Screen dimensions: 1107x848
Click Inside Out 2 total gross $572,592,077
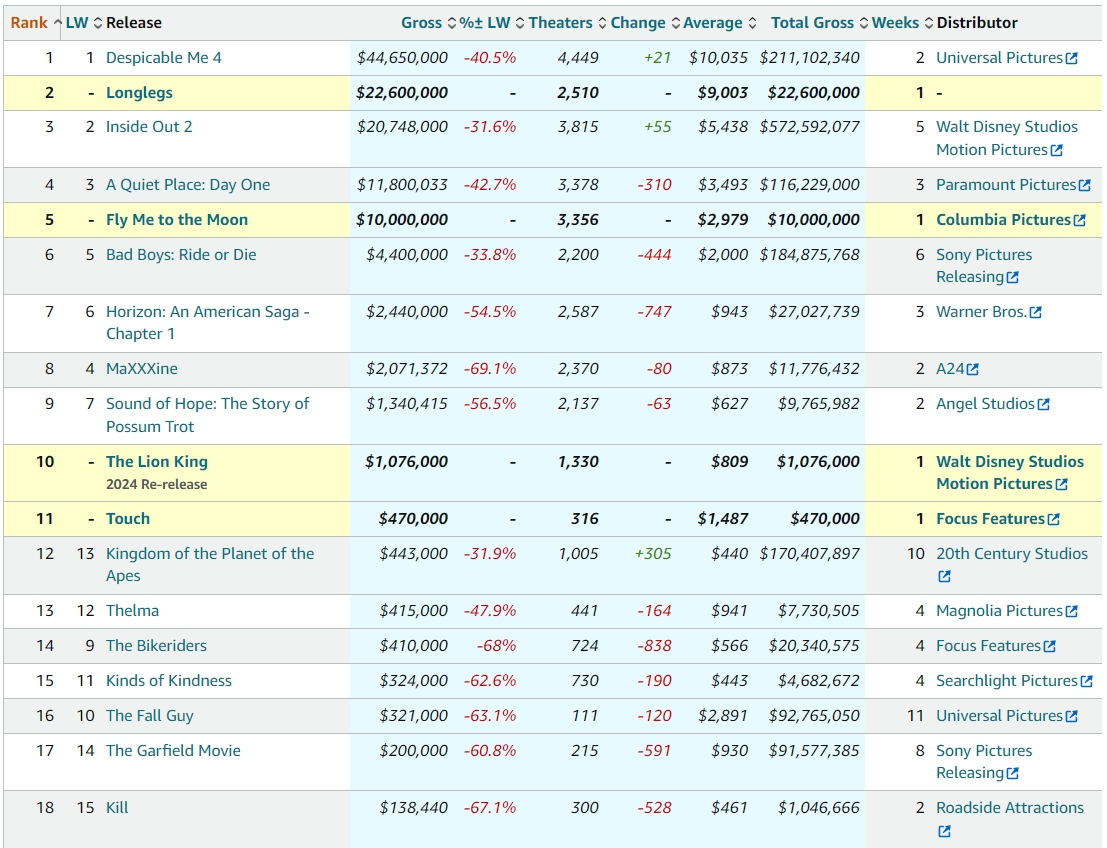coord(810,127)
